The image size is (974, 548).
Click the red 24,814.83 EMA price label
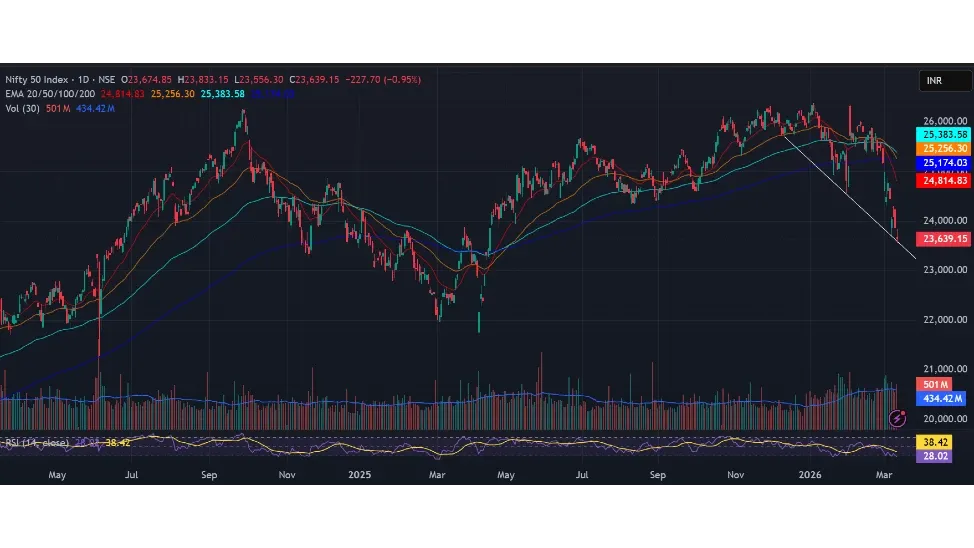[x=944, y=181]
